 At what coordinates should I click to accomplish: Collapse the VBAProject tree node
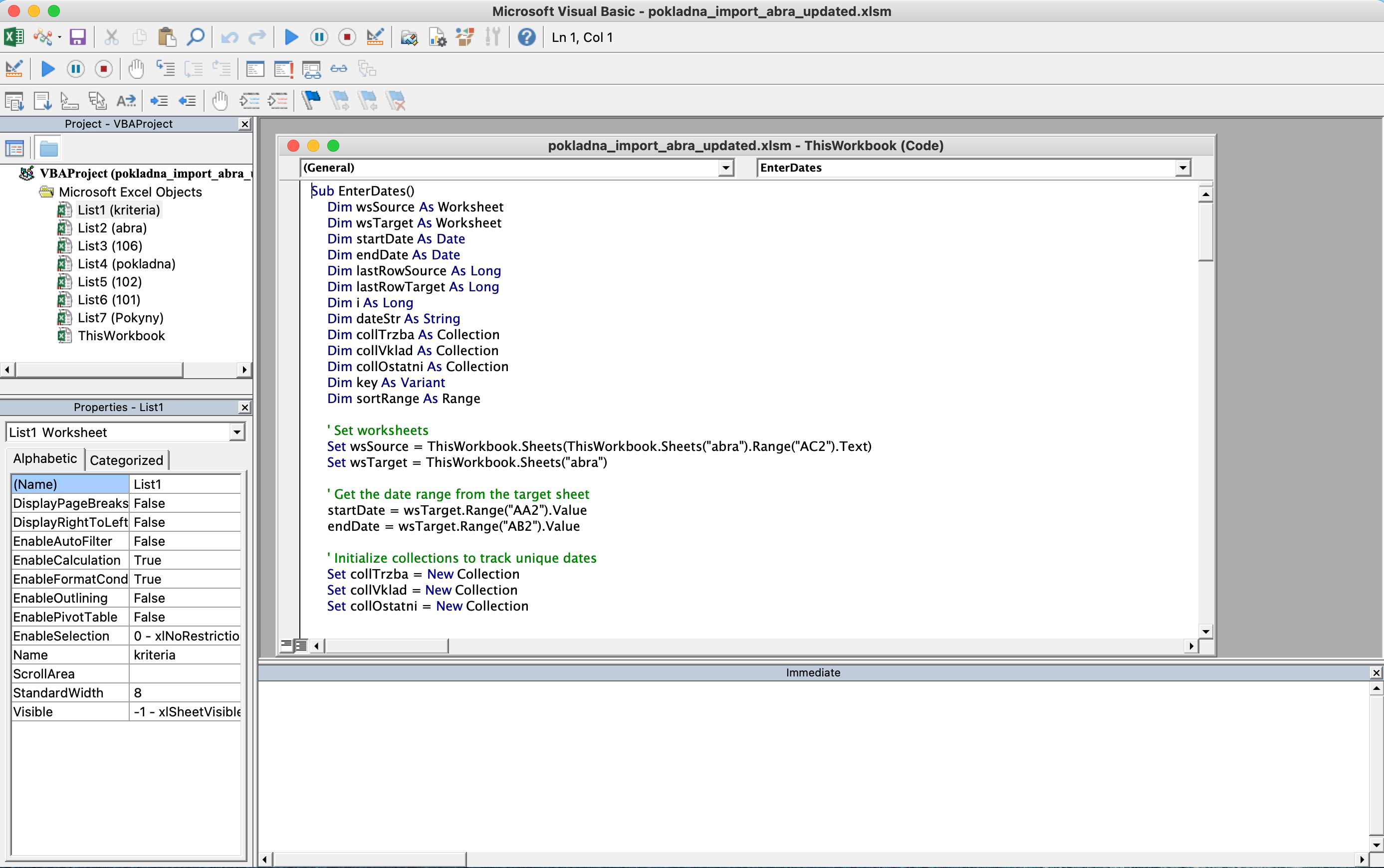(26, 174)
